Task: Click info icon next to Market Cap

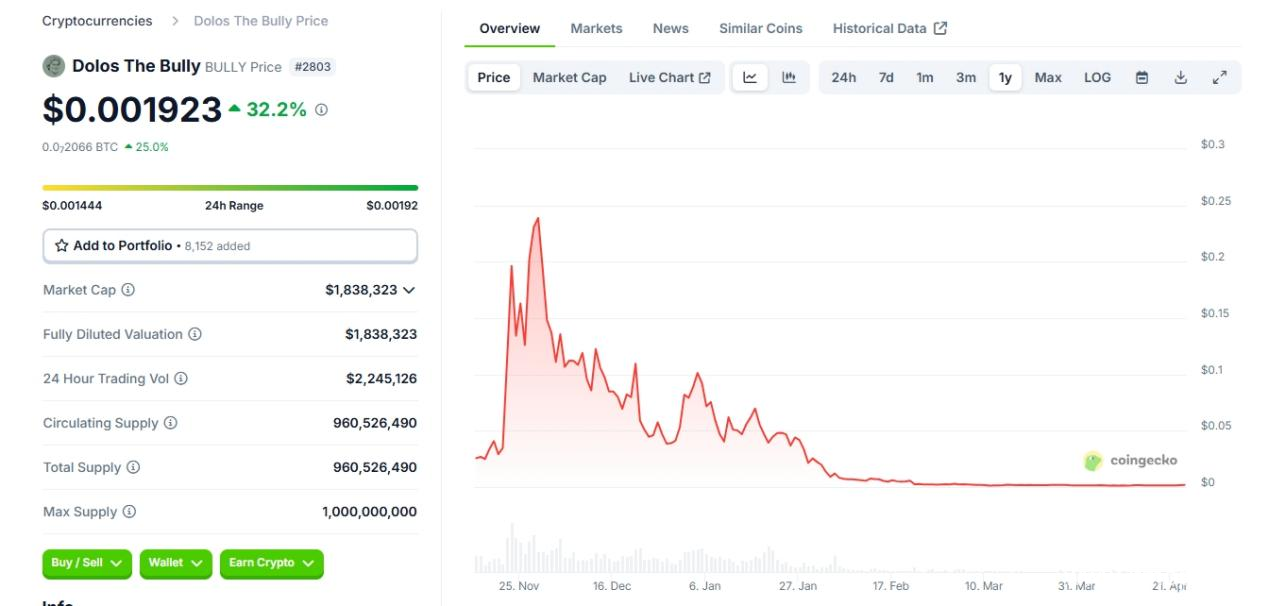Action: click(x=128, y=290)
